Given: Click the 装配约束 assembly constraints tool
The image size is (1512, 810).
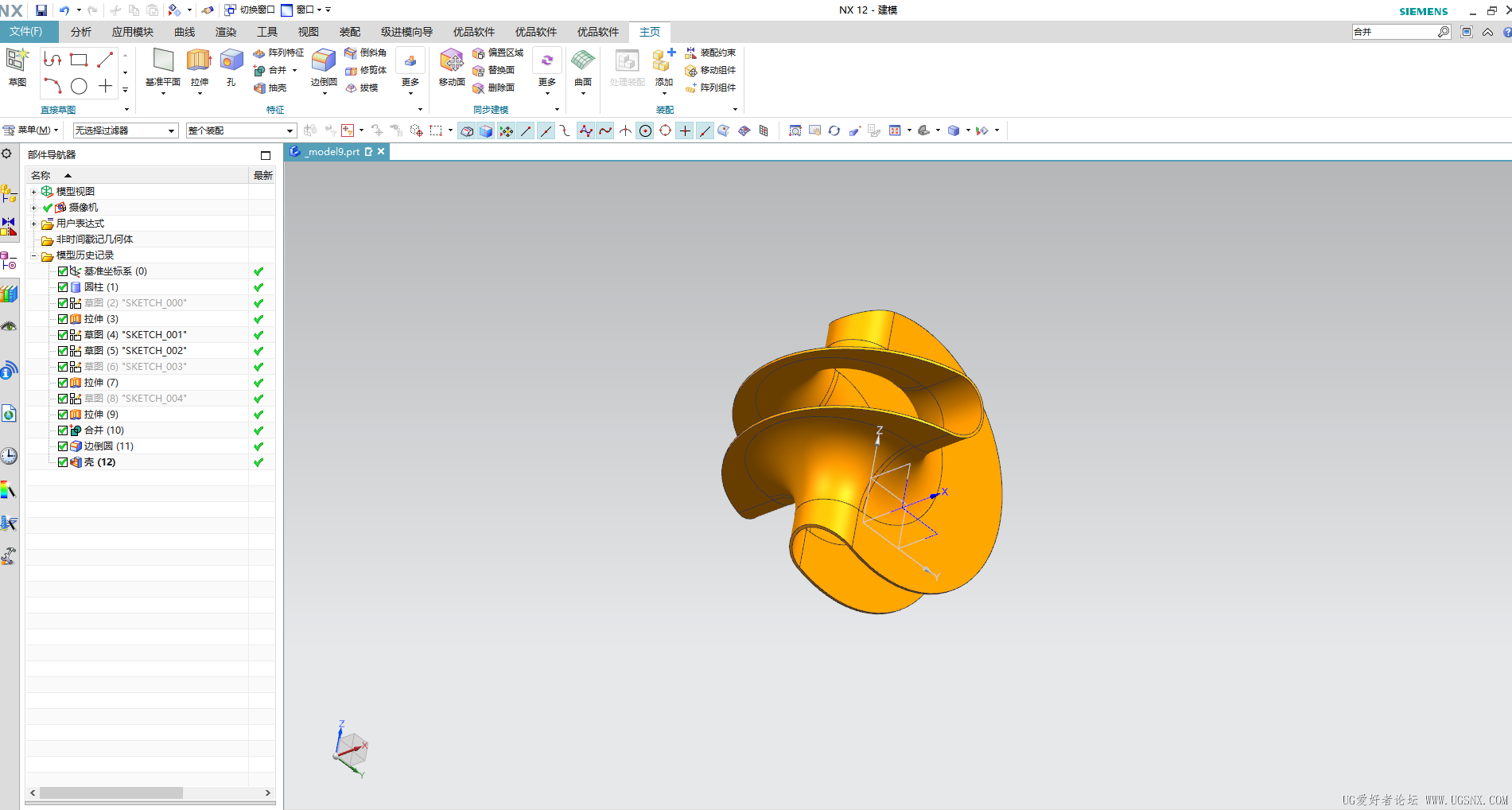Looking at the screenshot, I should 710,53.
